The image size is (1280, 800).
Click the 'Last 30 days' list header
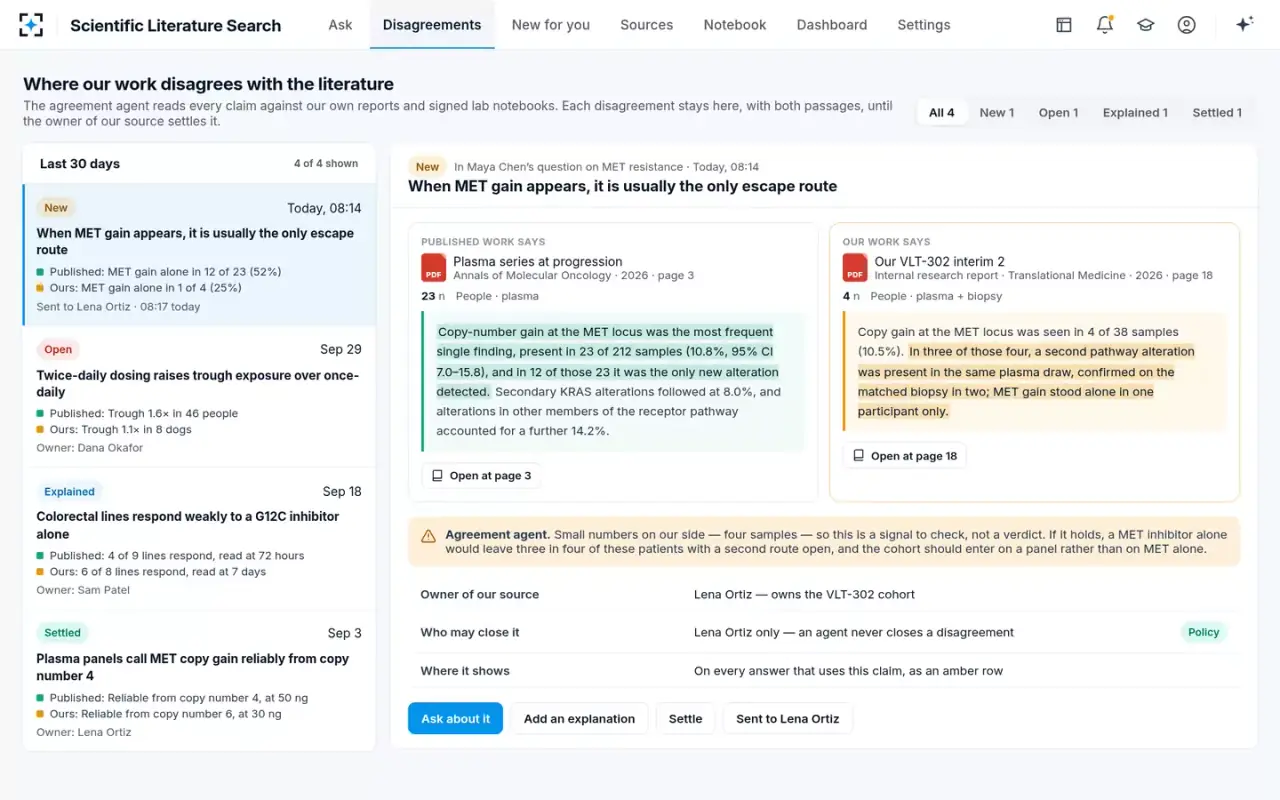pos(80,164)
